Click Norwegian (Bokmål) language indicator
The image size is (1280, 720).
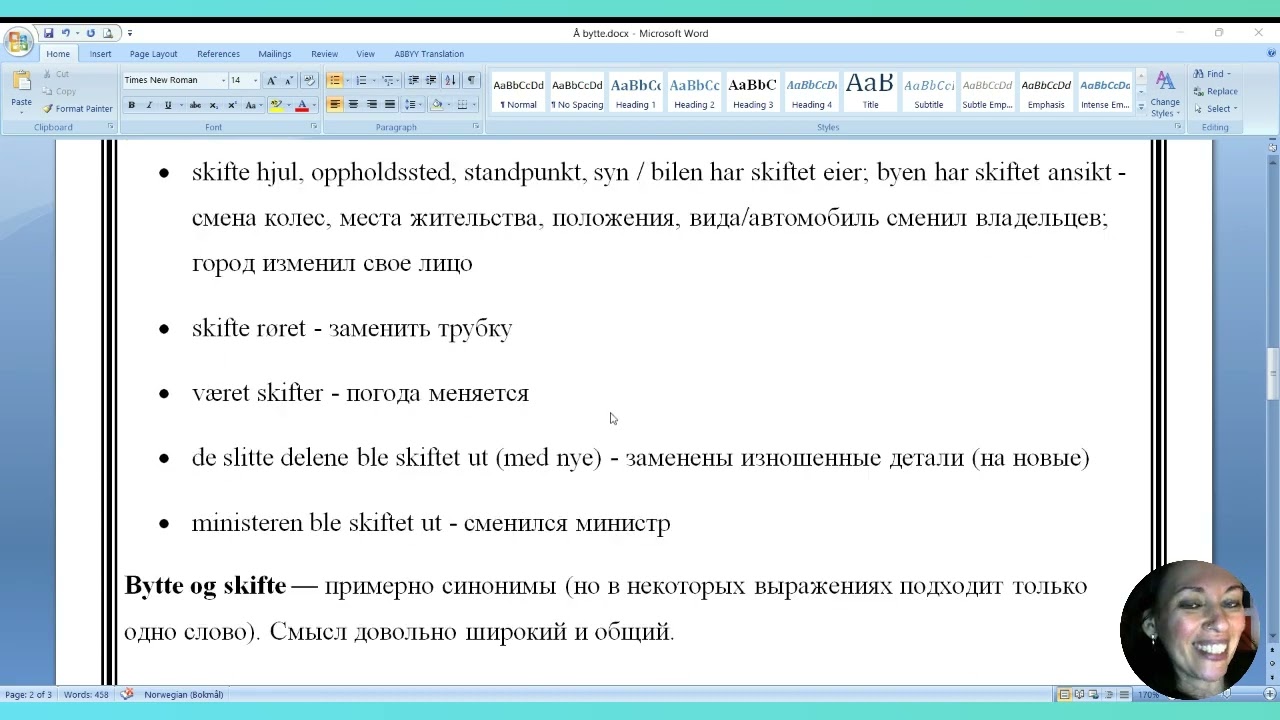[183, 694]
